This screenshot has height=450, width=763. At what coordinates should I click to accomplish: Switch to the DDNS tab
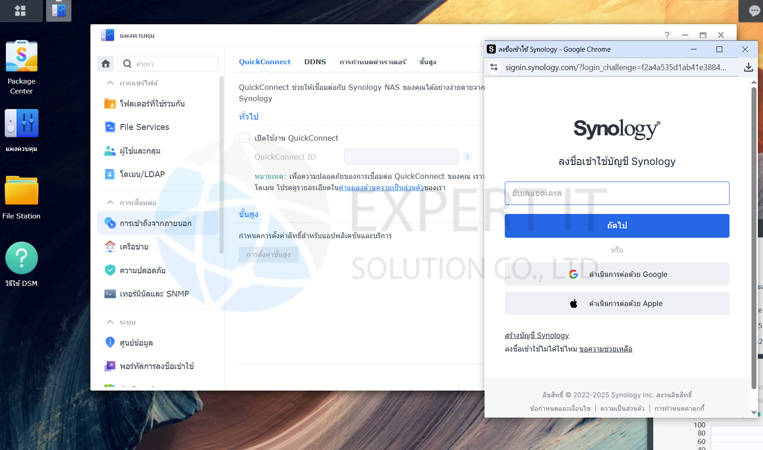coord(315,62)
